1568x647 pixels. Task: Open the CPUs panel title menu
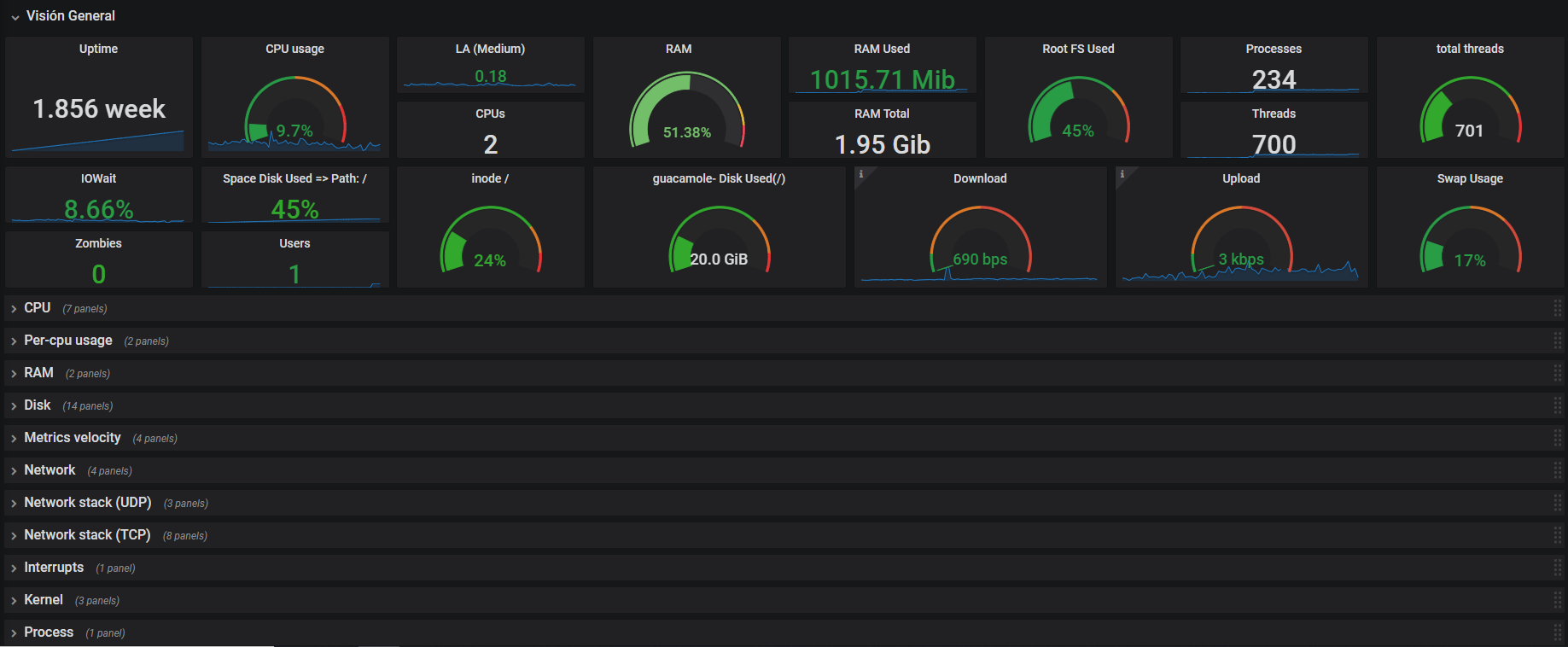[490, 114]
